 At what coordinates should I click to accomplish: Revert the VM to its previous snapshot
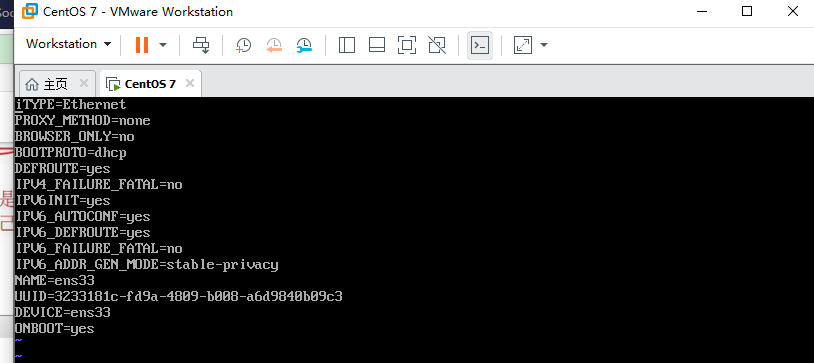[274, 45]
